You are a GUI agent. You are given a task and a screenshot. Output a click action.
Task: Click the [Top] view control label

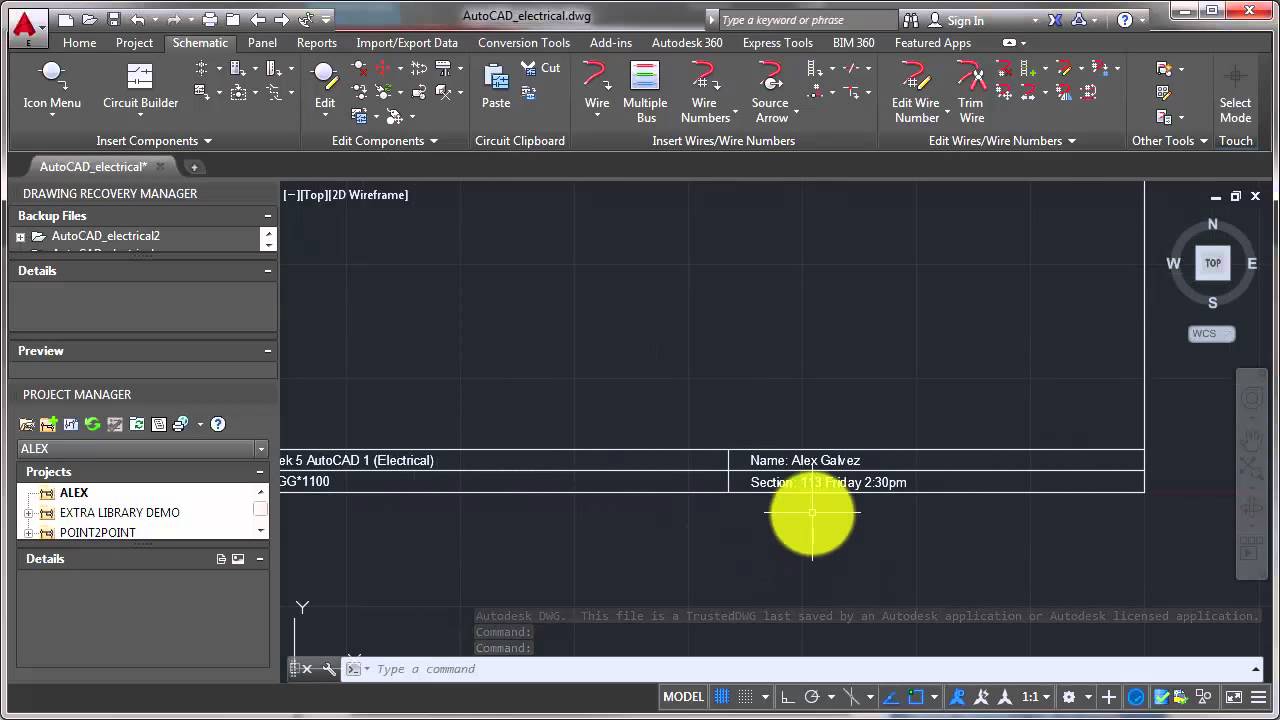click(314, 195)
